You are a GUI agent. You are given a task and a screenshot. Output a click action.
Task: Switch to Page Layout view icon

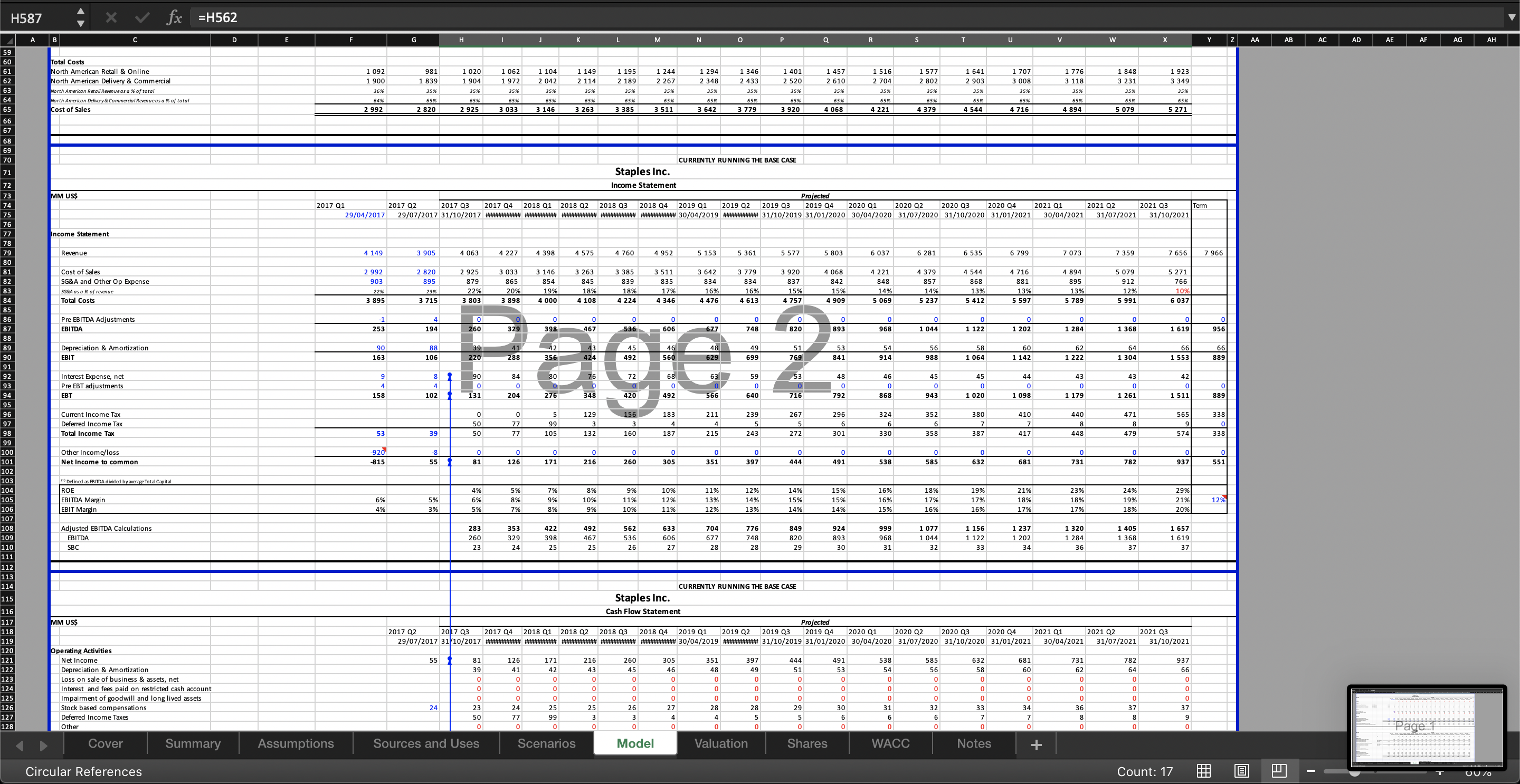pyautogui.click(x=1241, y=770)
